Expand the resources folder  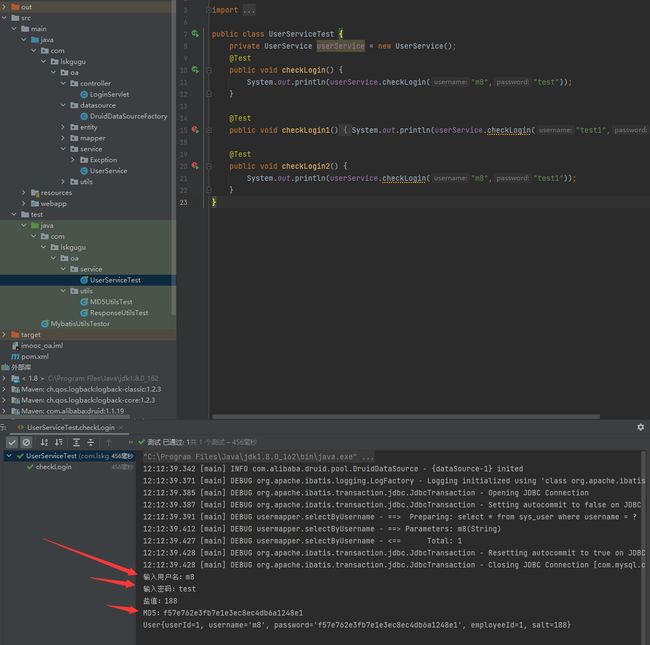pos(24,192)
